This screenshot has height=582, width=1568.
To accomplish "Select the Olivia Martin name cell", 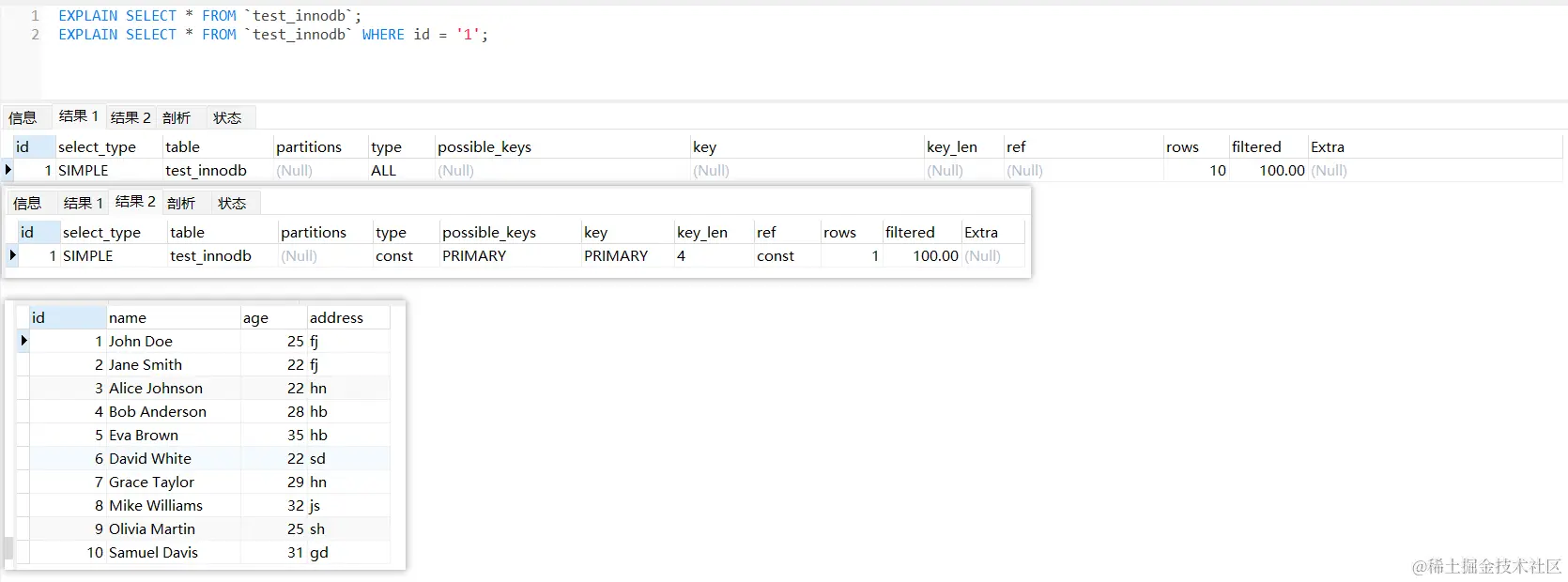I will [x=174, y=528].
